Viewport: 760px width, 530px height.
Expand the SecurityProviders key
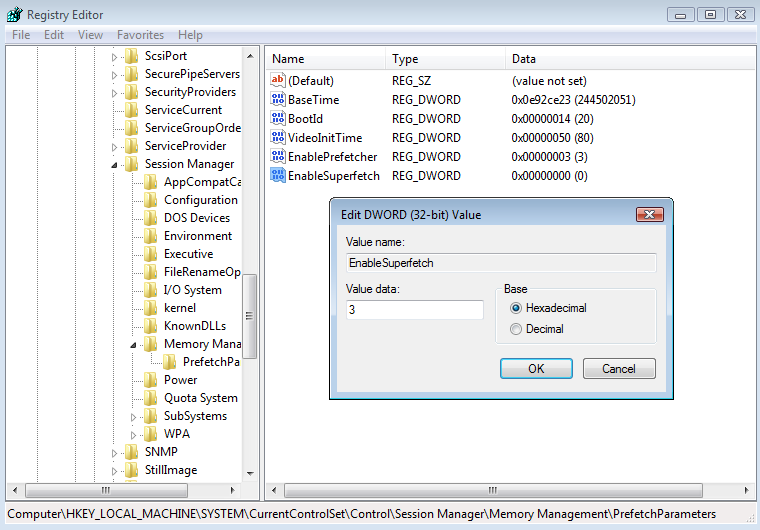[114, 93]
